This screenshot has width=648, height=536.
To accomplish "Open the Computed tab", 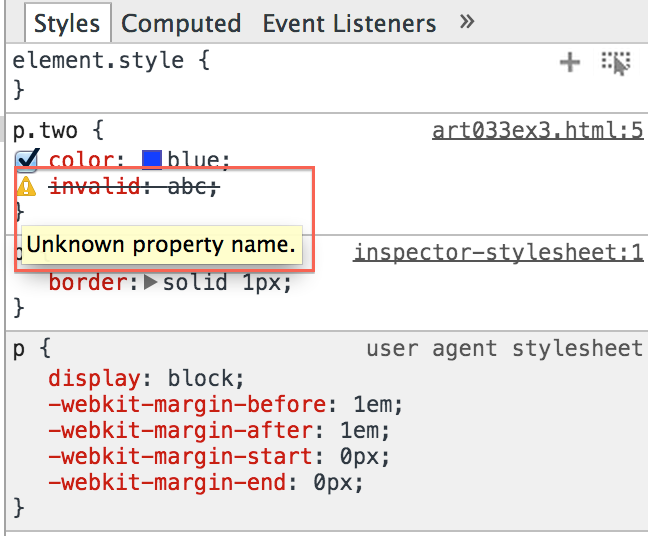I will [181, 23].
